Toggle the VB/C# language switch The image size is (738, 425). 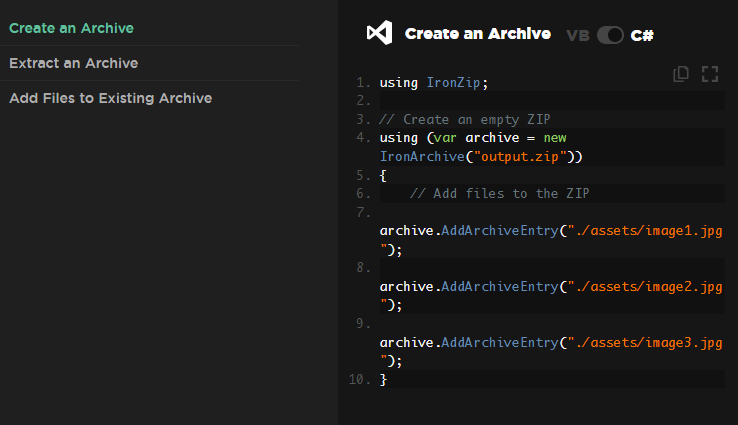[610, 35]
